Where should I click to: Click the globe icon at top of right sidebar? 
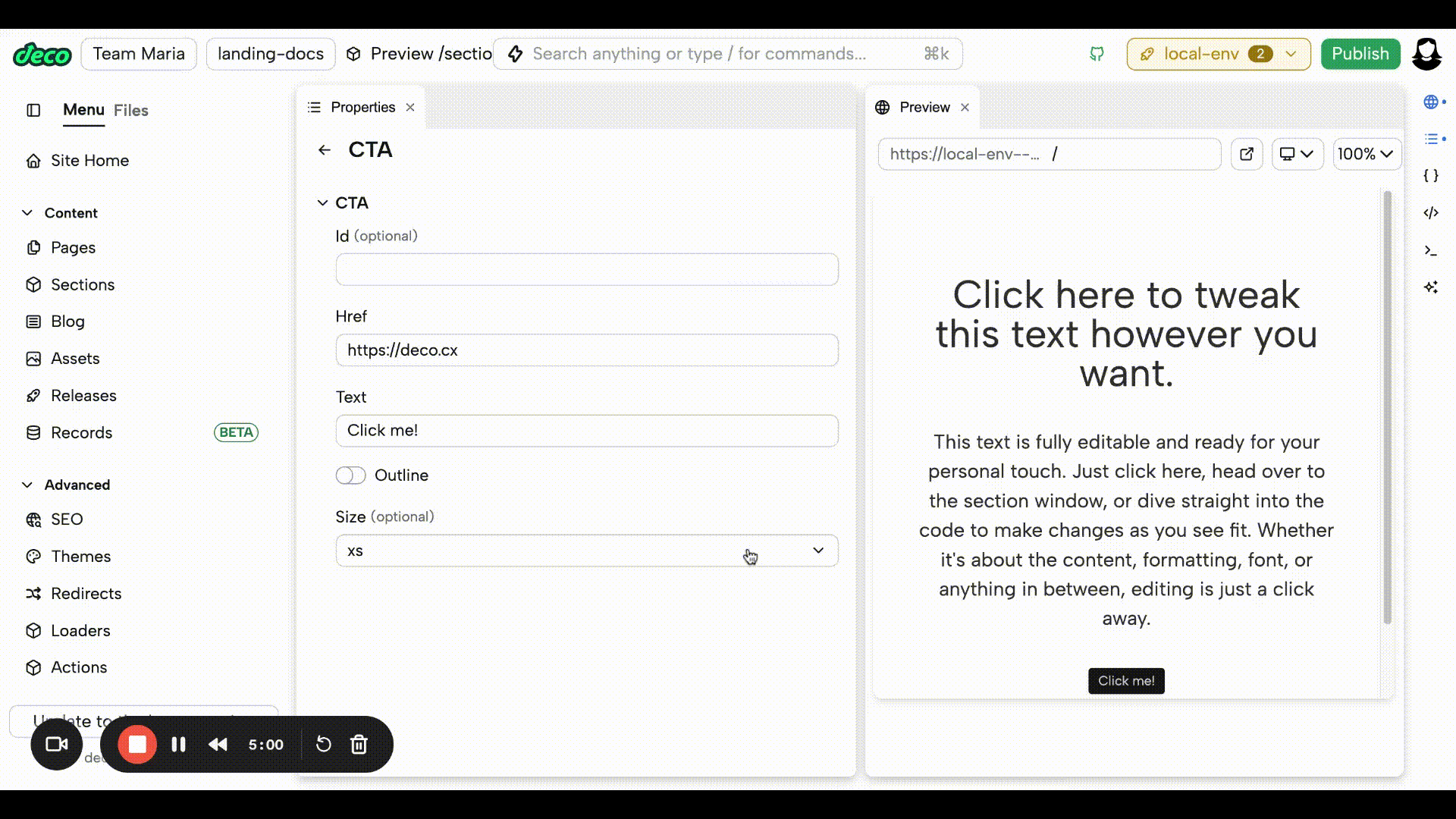tap(1431, 101)
